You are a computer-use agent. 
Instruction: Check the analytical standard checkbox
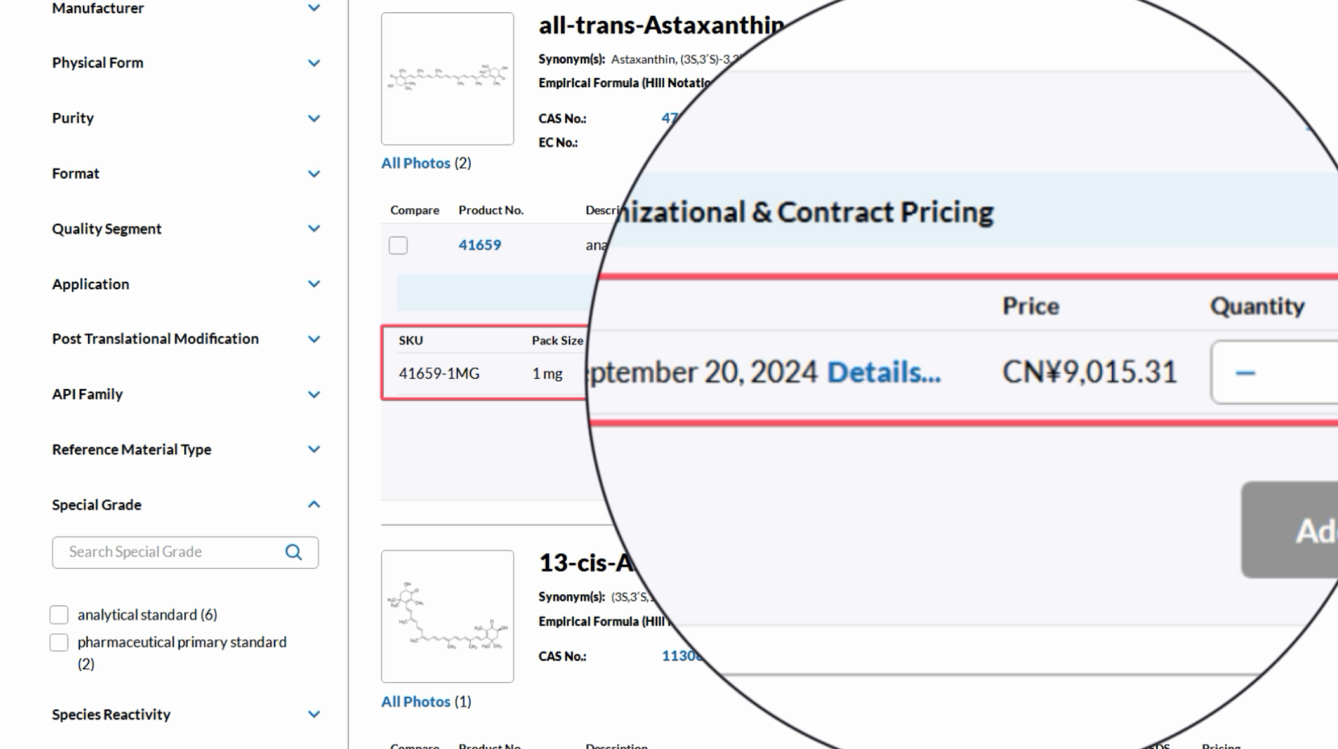[x=59, y=615]
